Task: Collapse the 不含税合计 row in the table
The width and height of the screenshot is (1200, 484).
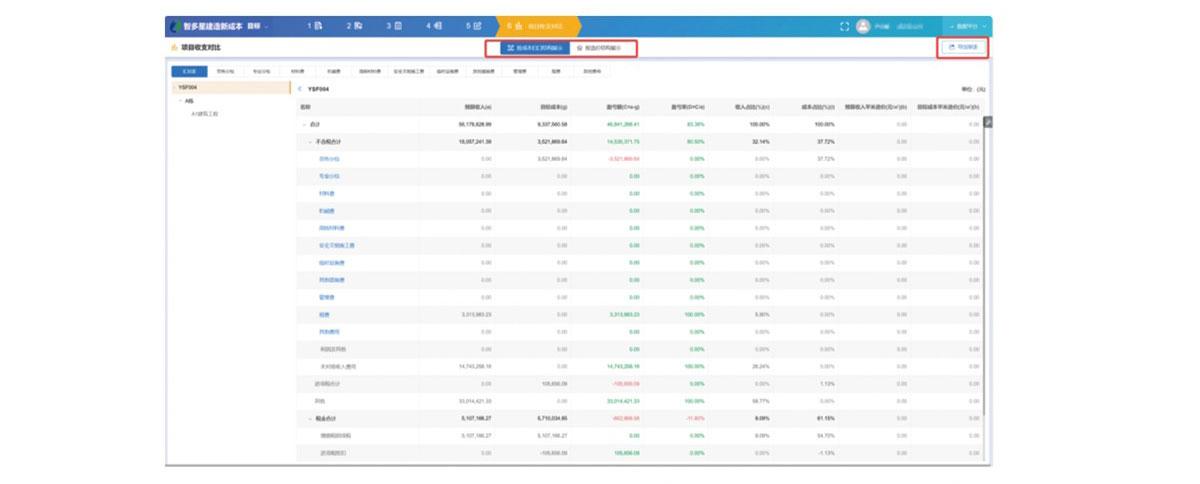Action: (311, 142)
